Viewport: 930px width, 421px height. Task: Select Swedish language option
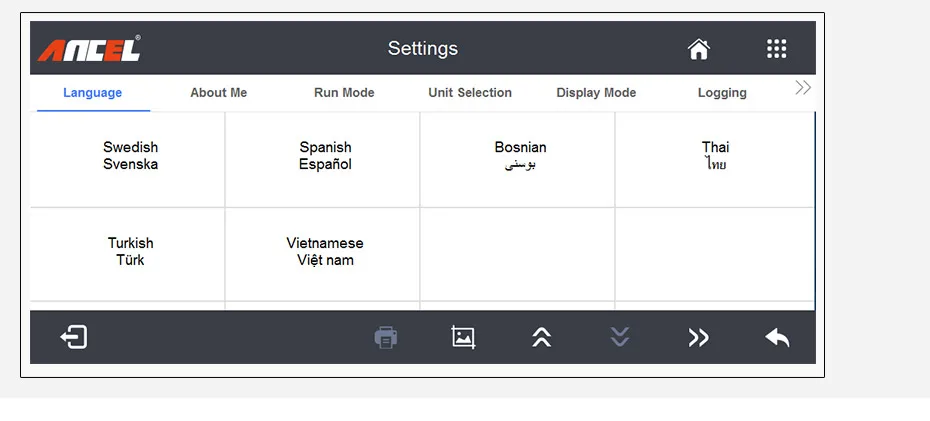(x=130, y=156)
